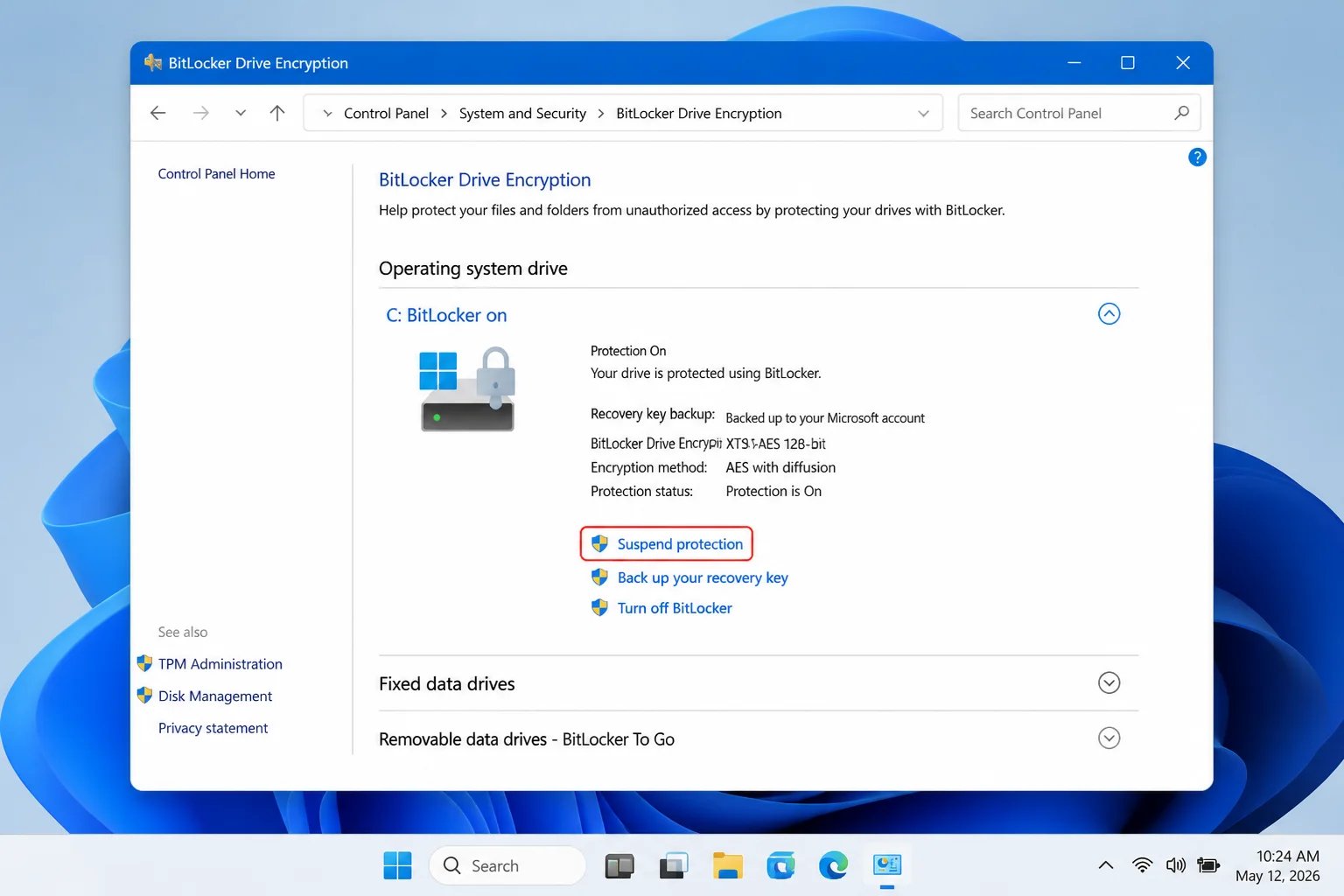Expand the chevron after Control Panel breadcrumb

pos(444,114)
